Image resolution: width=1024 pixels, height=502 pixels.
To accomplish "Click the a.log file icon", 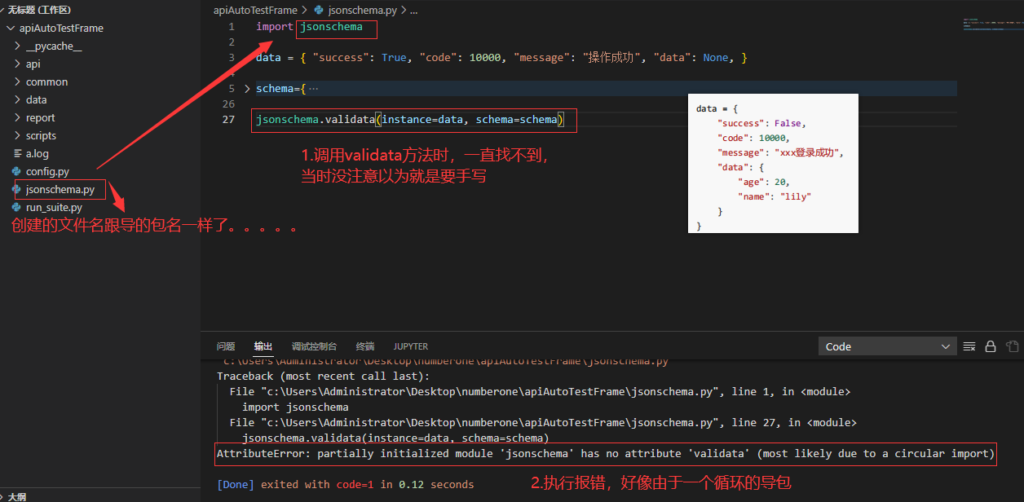I will pos(17,153).
